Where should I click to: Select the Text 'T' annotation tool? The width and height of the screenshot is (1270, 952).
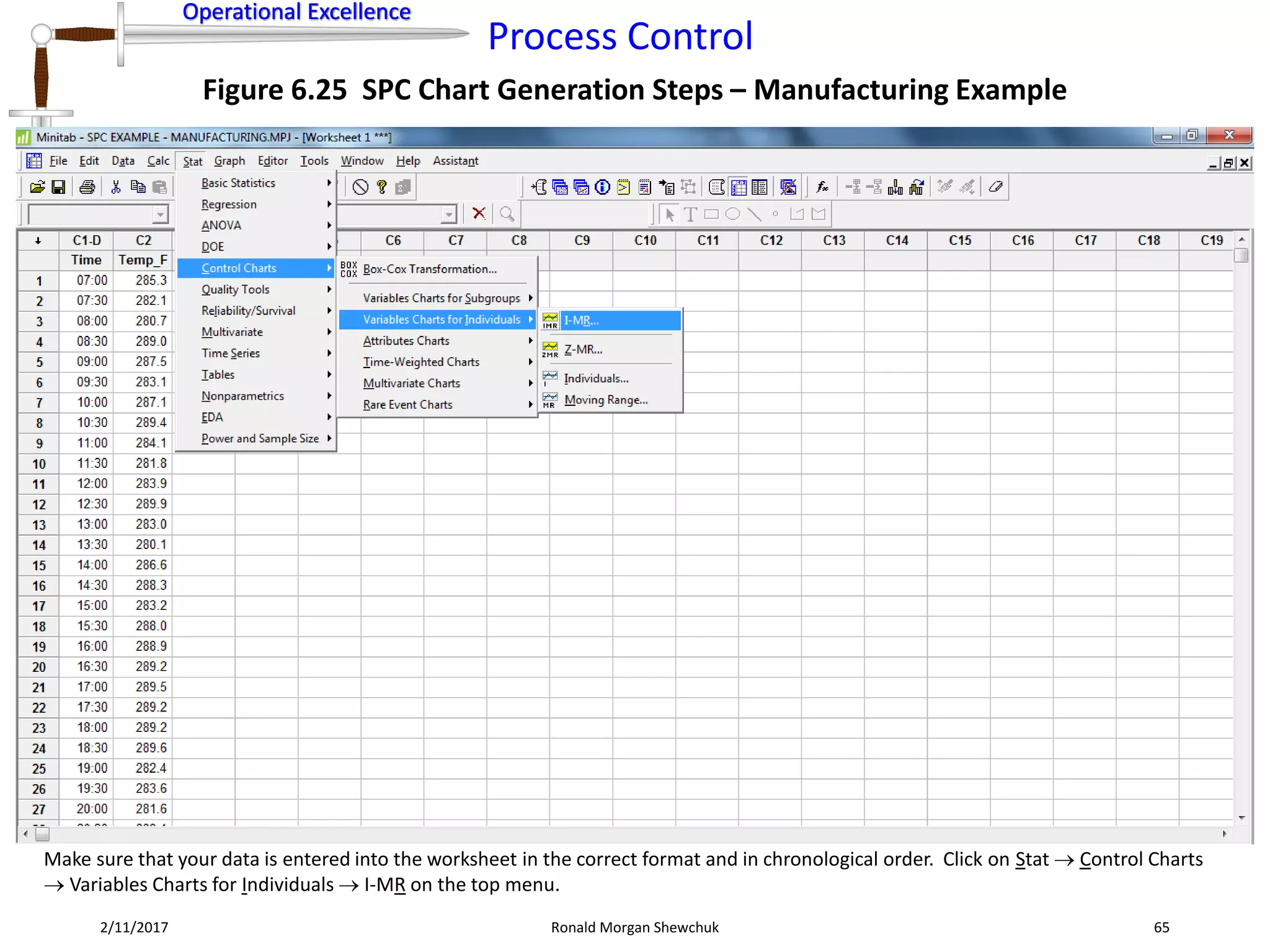(x=690, y=214)
